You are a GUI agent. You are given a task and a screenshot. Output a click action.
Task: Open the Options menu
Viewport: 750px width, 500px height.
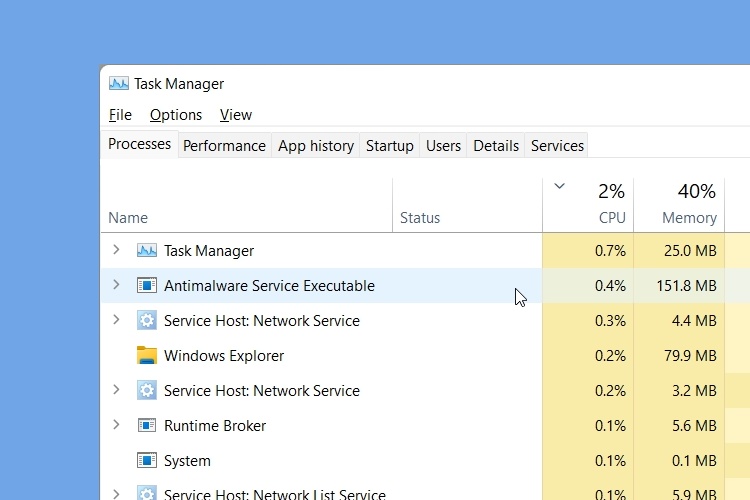click(176, 115)
